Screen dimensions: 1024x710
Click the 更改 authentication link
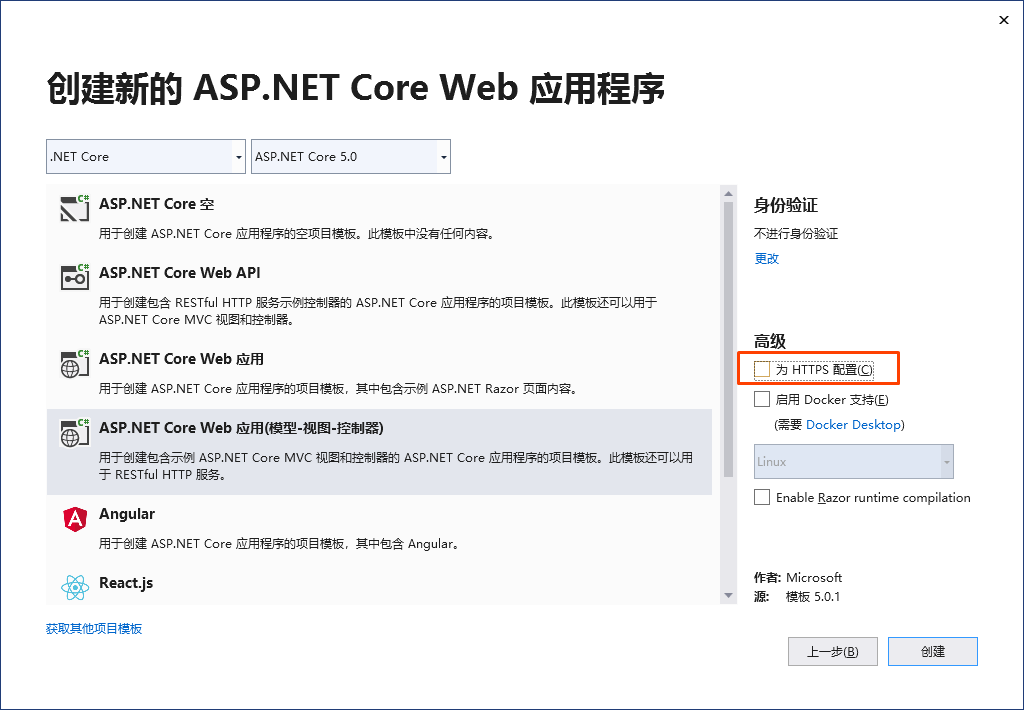[x=767, y=259]
